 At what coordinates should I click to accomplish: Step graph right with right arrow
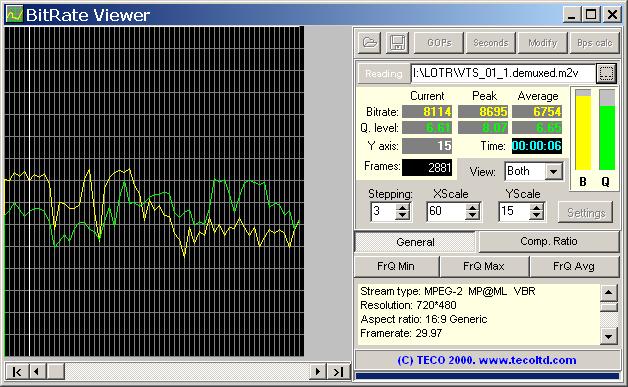318,372
